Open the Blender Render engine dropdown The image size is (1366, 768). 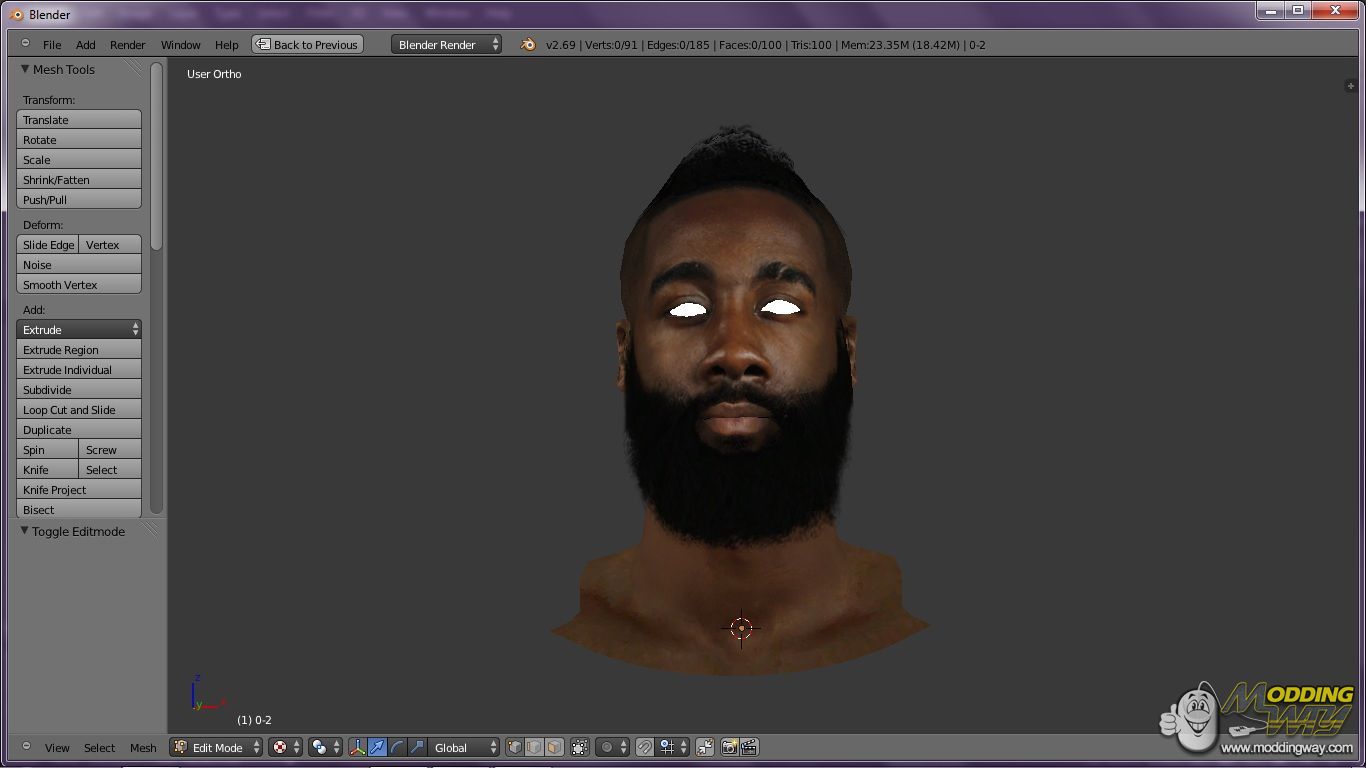[446, 45]
